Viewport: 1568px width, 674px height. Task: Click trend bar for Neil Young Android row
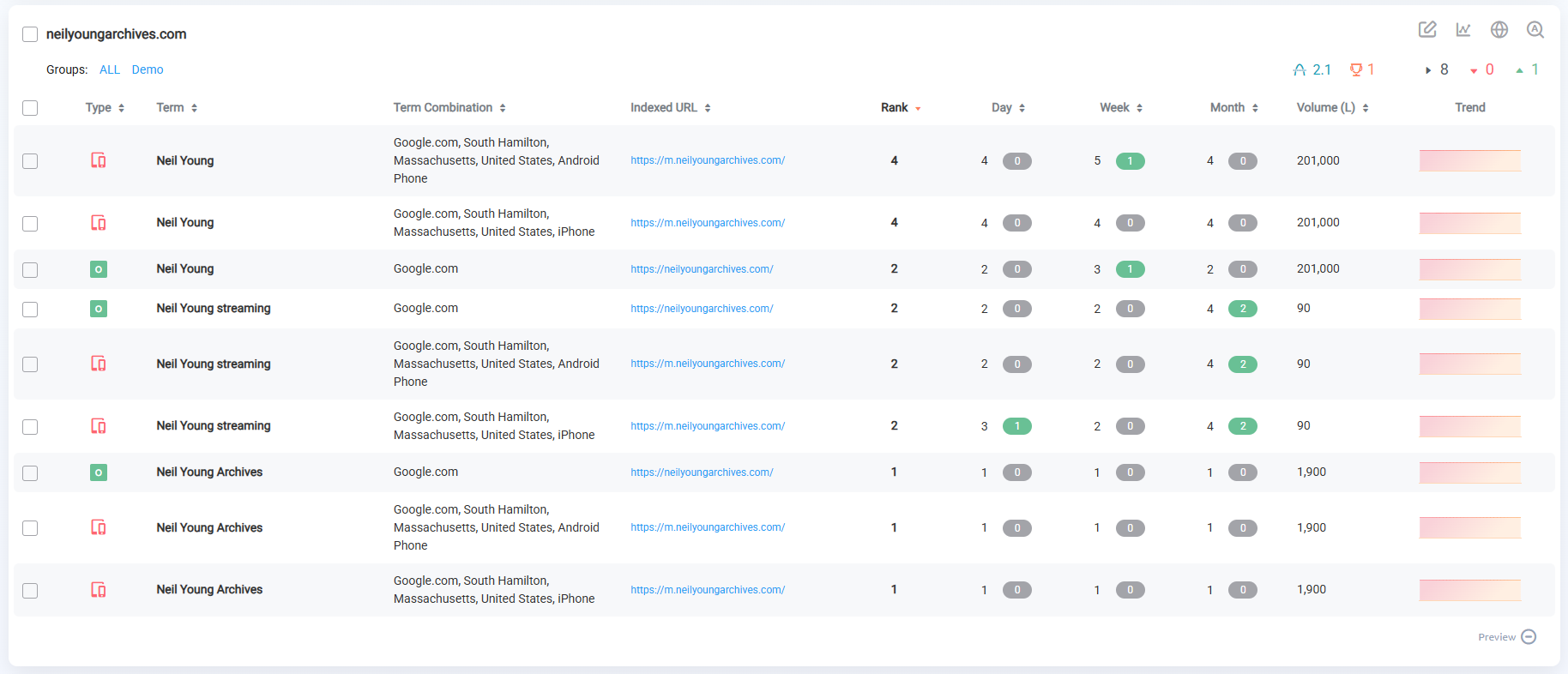pyautogui.click(x=1470, y=160)
